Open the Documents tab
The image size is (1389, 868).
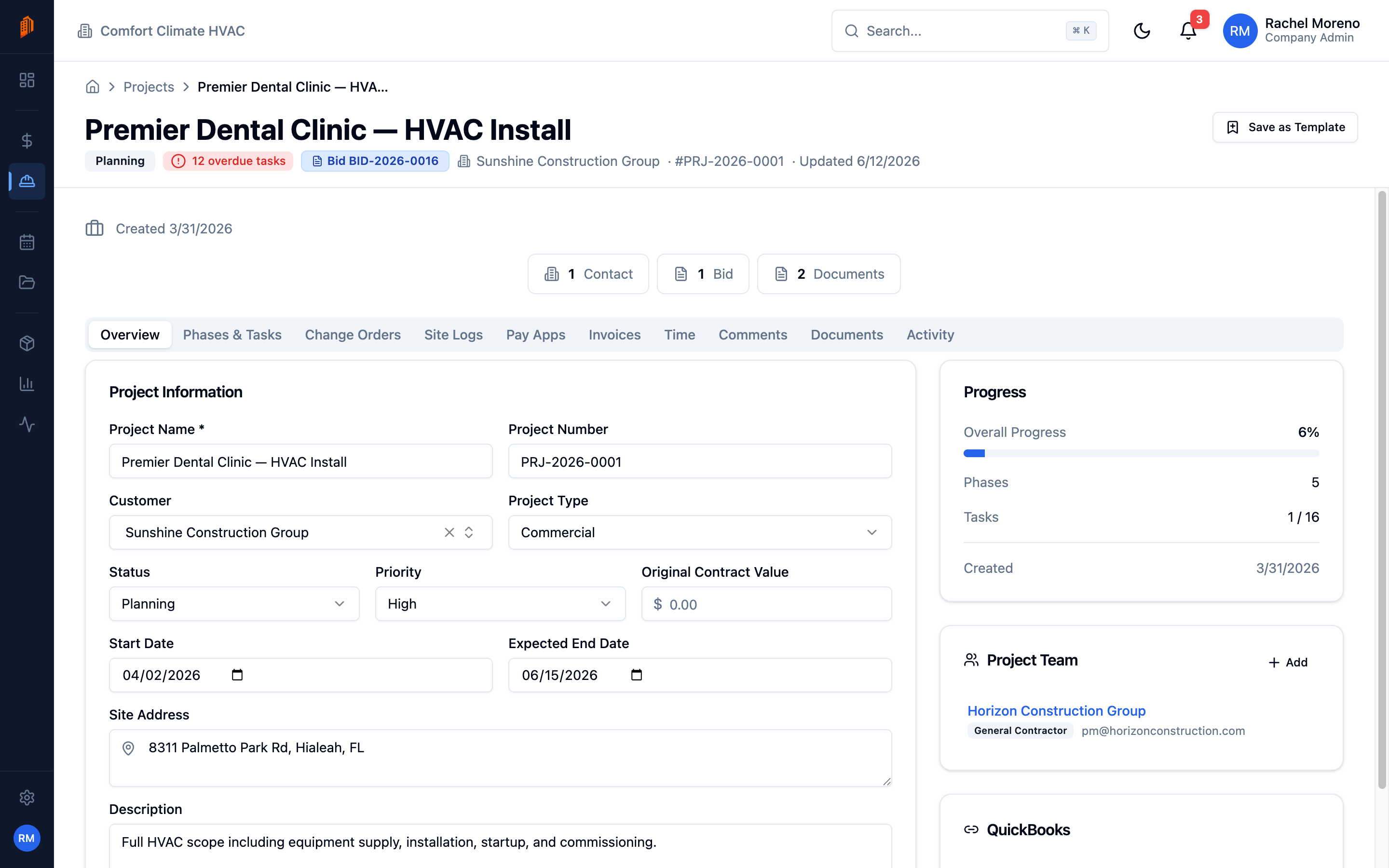846,335
